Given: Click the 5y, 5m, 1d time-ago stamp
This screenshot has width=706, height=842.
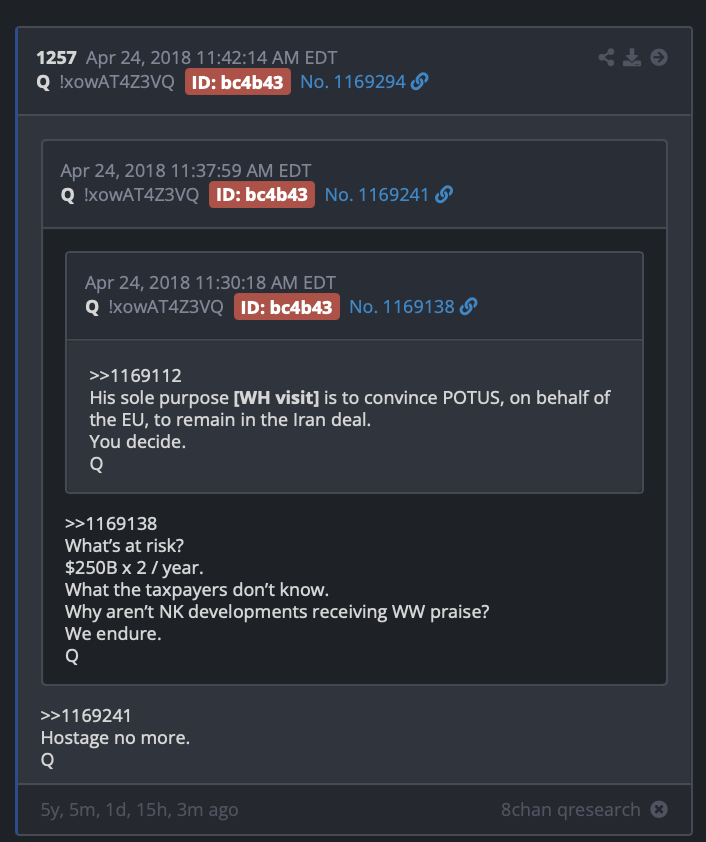Looking at the screenshot, I should [140, 809].
